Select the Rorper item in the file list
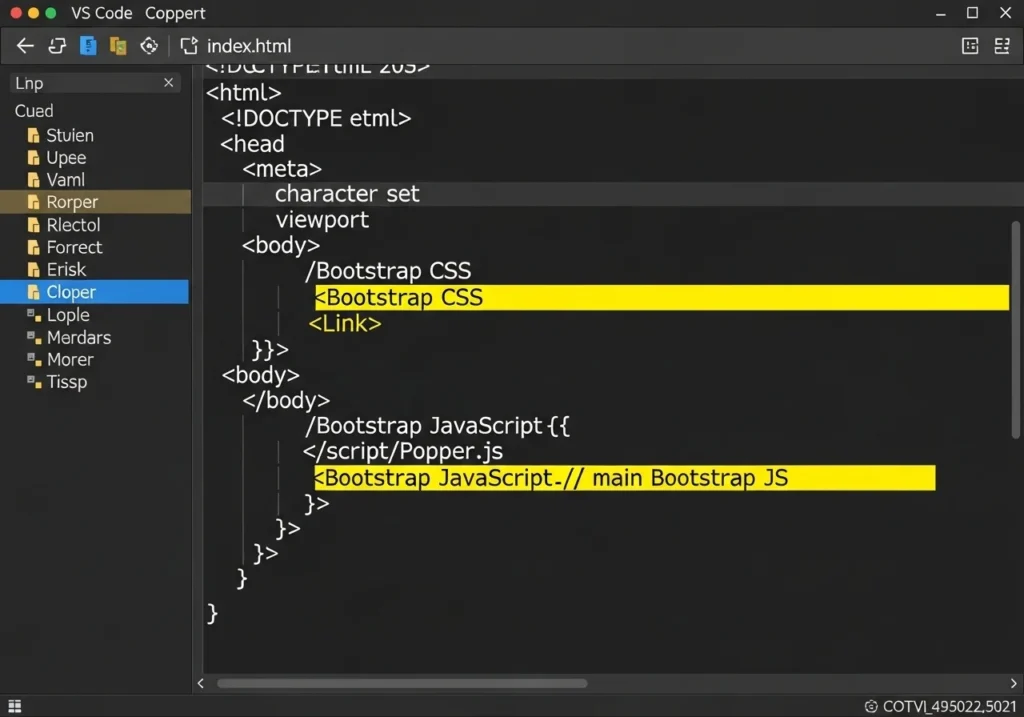The image size is (1024, 717). pos(72,202)
